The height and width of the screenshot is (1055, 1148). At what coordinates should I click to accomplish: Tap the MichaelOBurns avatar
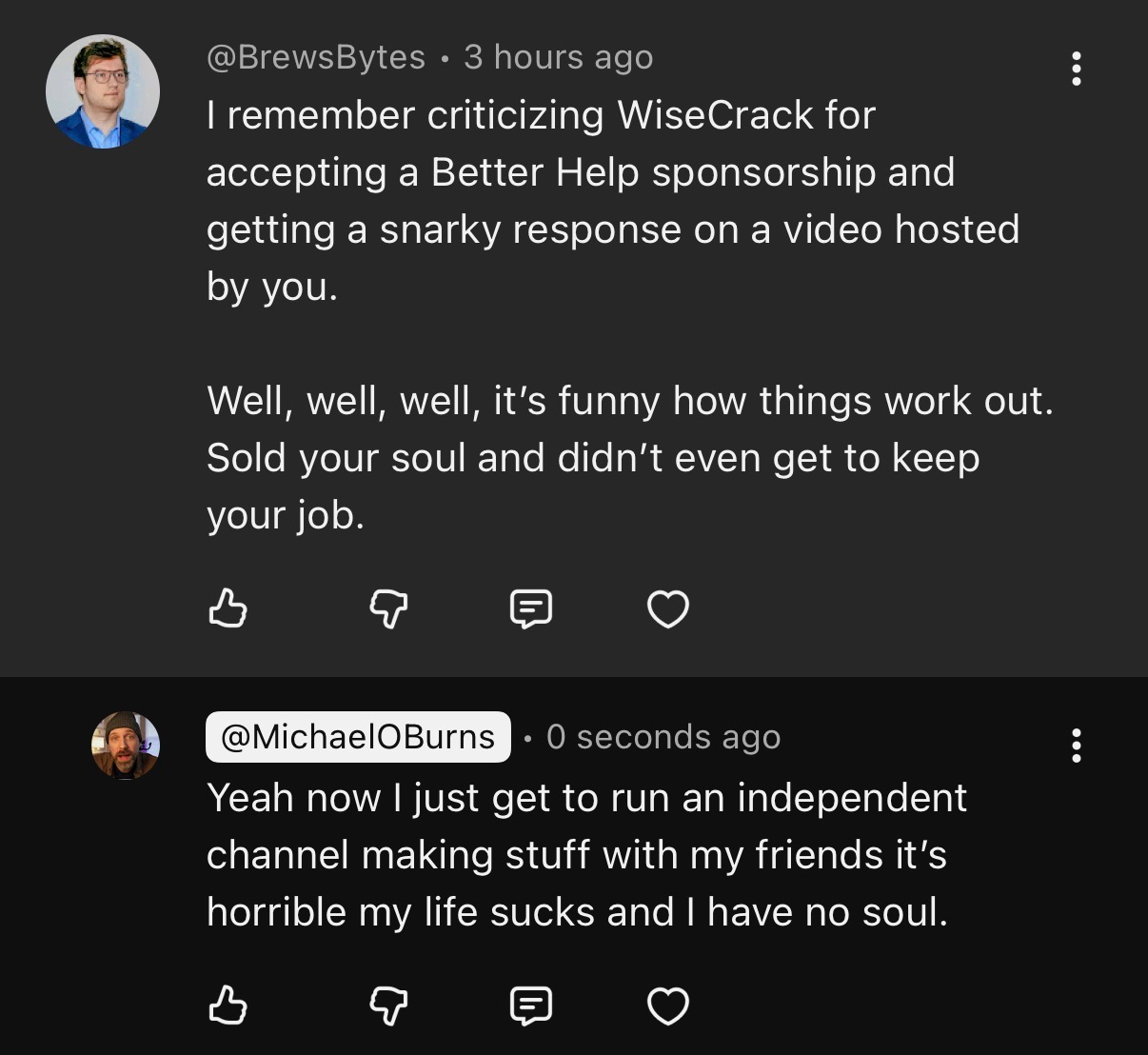(126, 746)
